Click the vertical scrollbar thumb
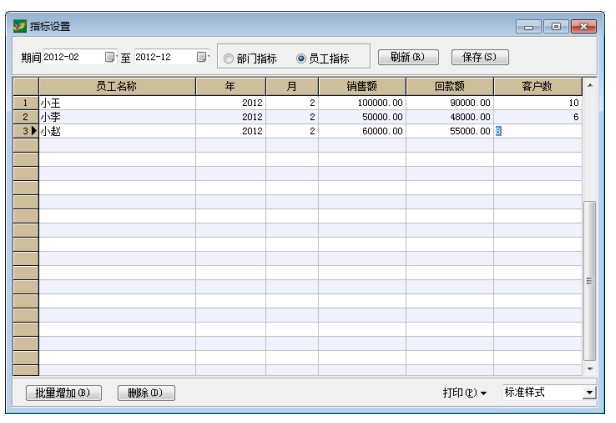This screenshot has width=616, height=423. 589,281
